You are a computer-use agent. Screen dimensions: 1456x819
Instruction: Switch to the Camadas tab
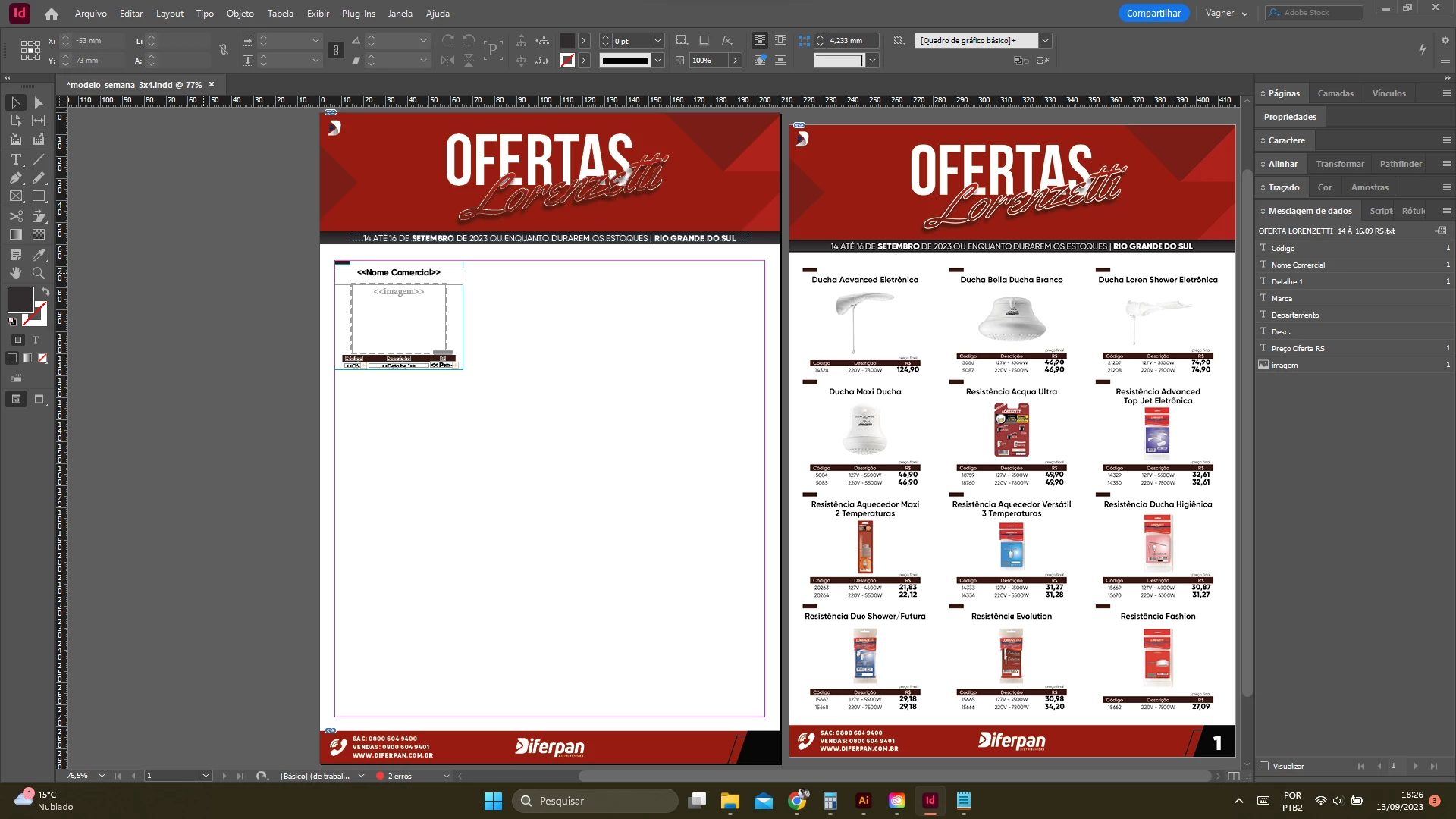(1335, 93)
